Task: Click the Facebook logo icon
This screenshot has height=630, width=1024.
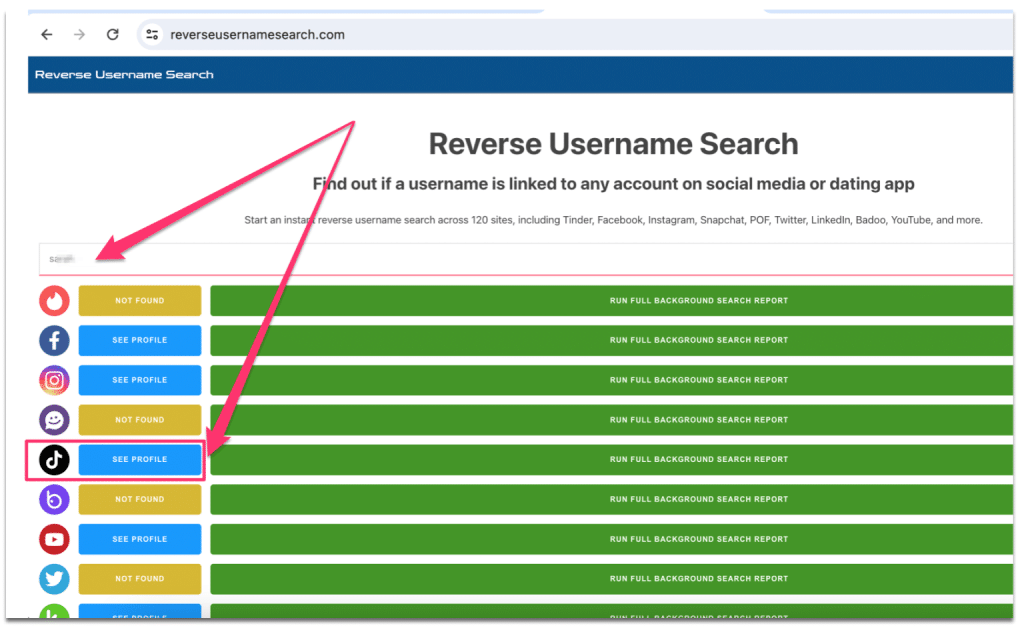Action: [54, 341]
